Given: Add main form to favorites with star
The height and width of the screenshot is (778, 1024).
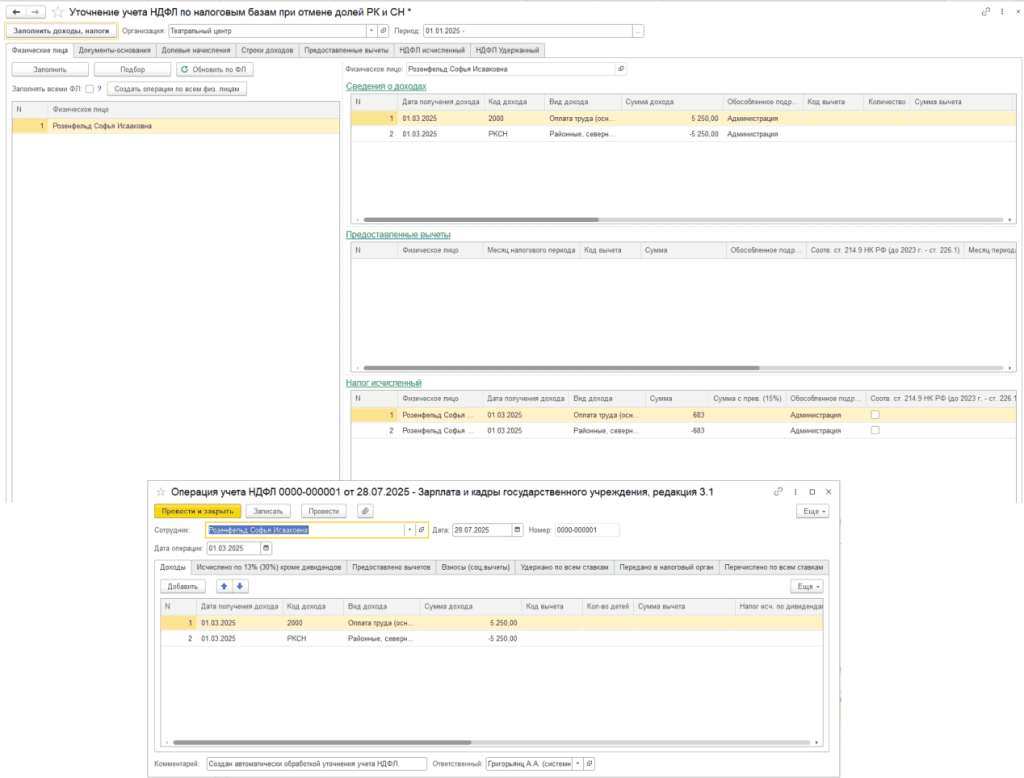Looking at the screenshot, I should pos(57,12).
